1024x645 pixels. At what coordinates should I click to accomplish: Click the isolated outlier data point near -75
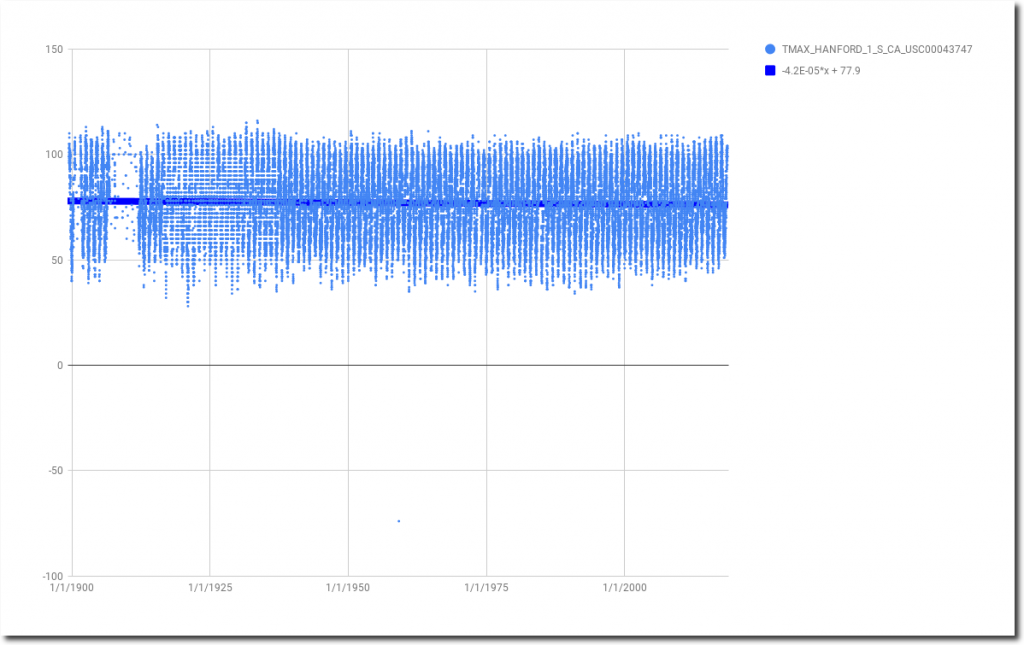tap(398, 521)
